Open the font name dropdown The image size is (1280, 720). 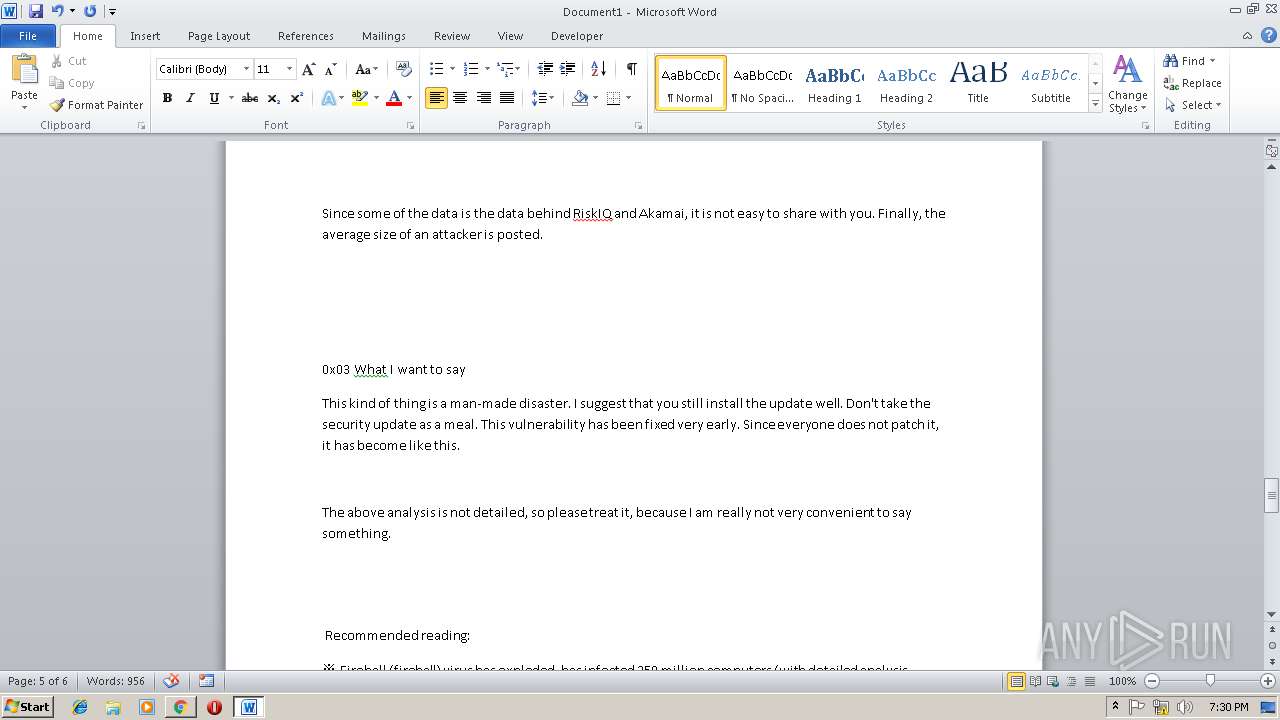[x=246, y=69]
